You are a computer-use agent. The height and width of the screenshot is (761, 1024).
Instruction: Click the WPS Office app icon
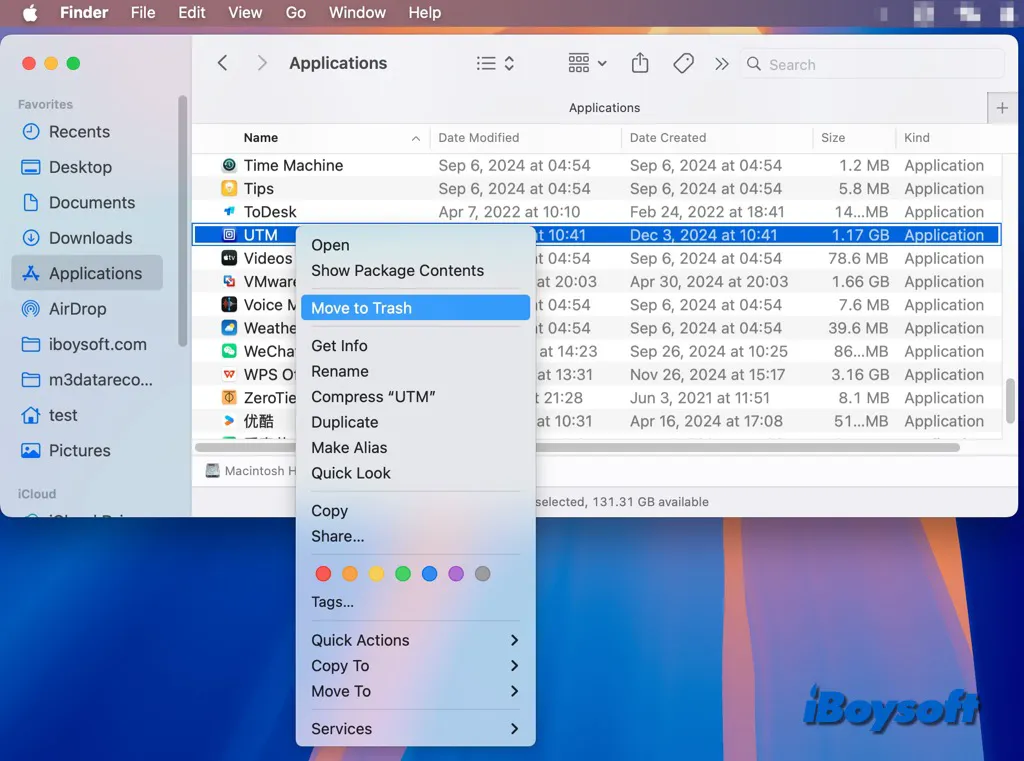[x=229, y=374]
